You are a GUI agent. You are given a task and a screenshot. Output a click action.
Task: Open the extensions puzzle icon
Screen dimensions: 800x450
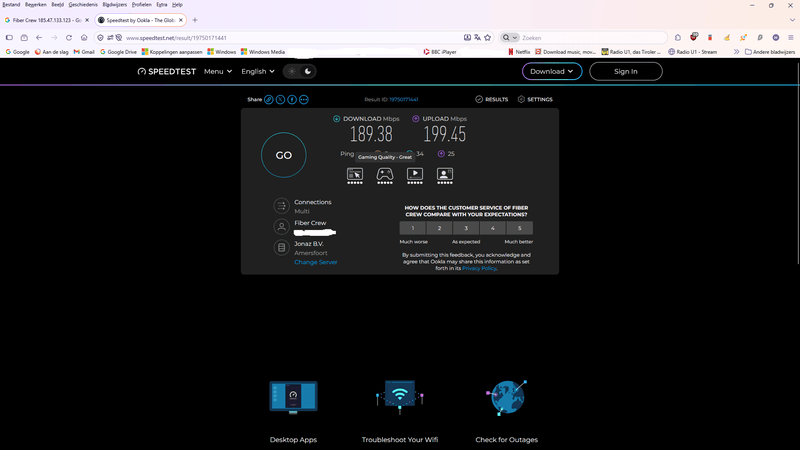coord(678,38)
